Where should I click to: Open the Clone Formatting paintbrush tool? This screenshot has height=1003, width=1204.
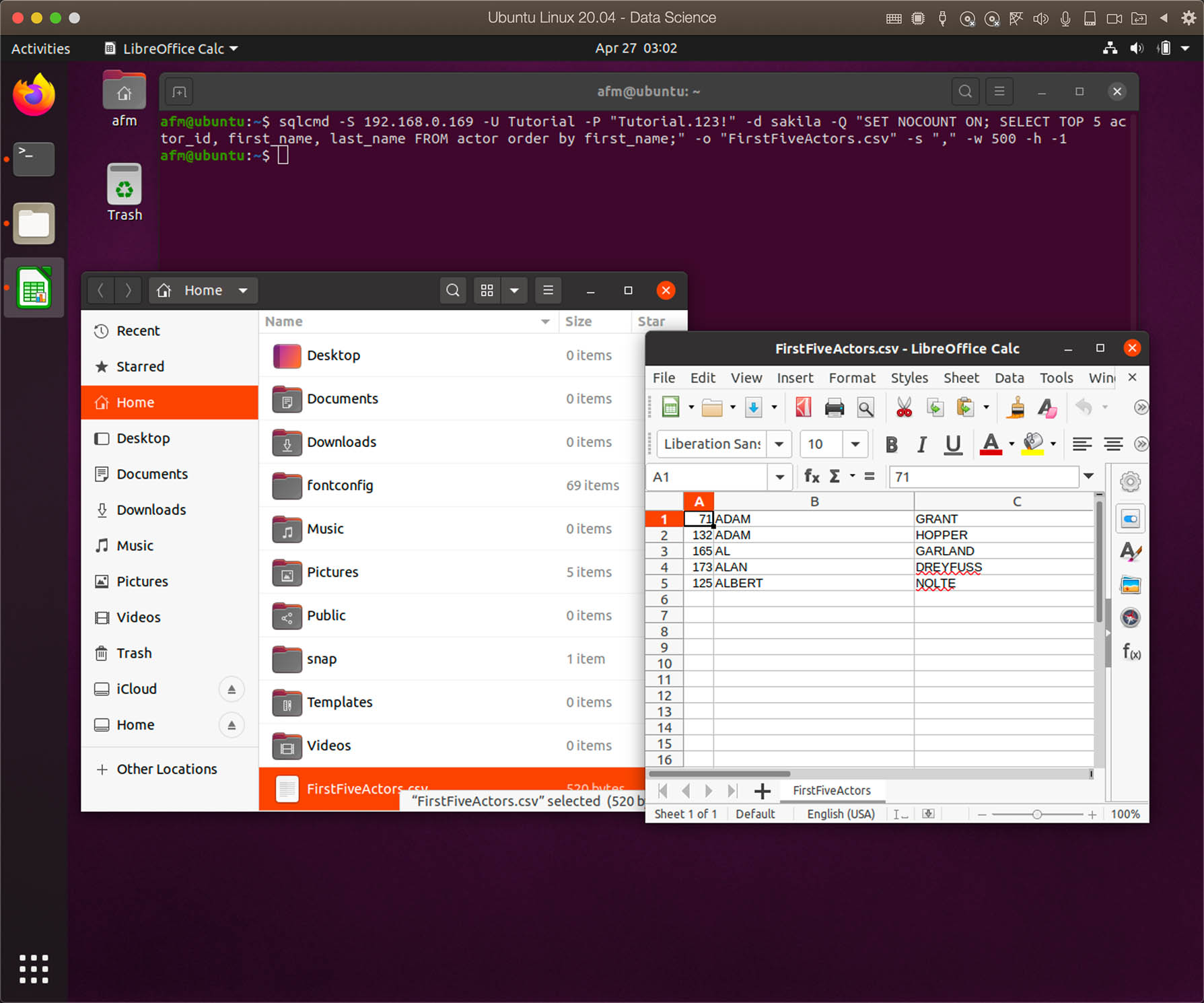(x=1016, y=408)
